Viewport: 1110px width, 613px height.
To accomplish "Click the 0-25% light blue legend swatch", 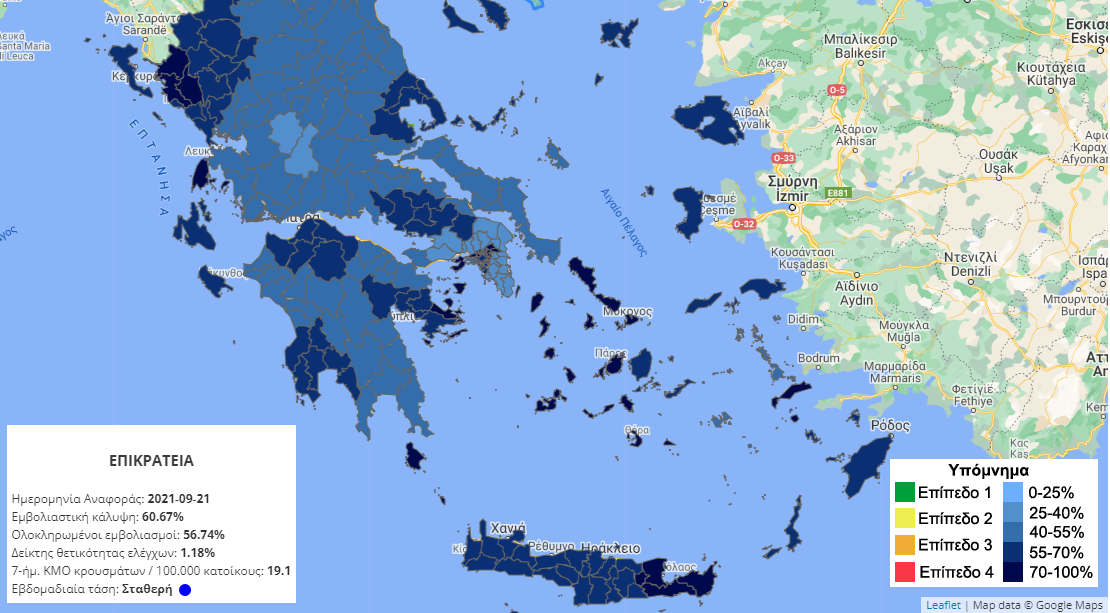I will [x=1014, y=492].
